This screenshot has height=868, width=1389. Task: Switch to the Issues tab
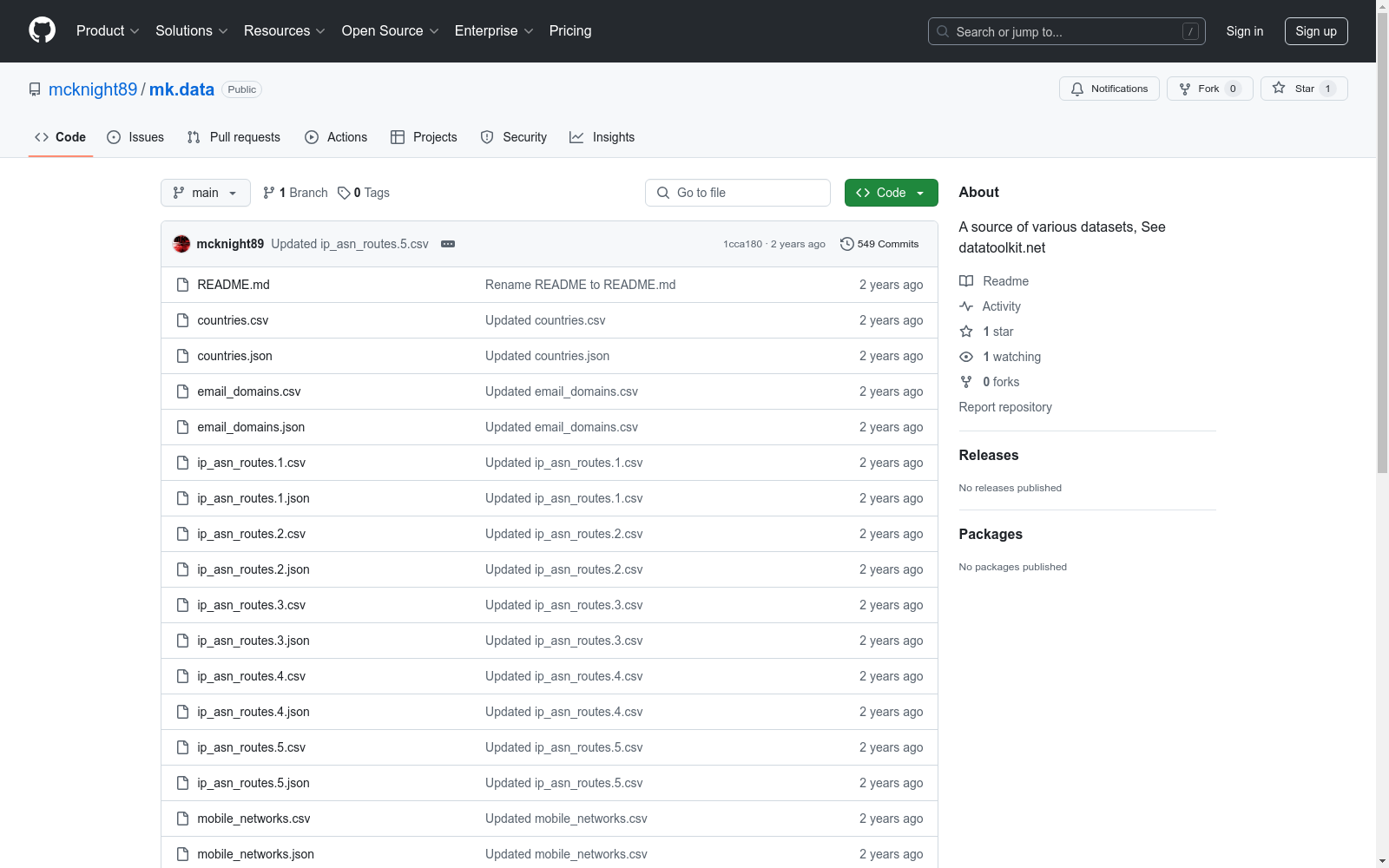pyautogui.click(x=135, y=137)
